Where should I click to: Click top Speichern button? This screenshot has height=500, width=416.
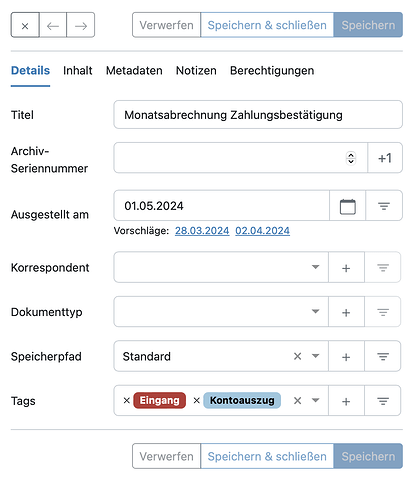[368, 25]
